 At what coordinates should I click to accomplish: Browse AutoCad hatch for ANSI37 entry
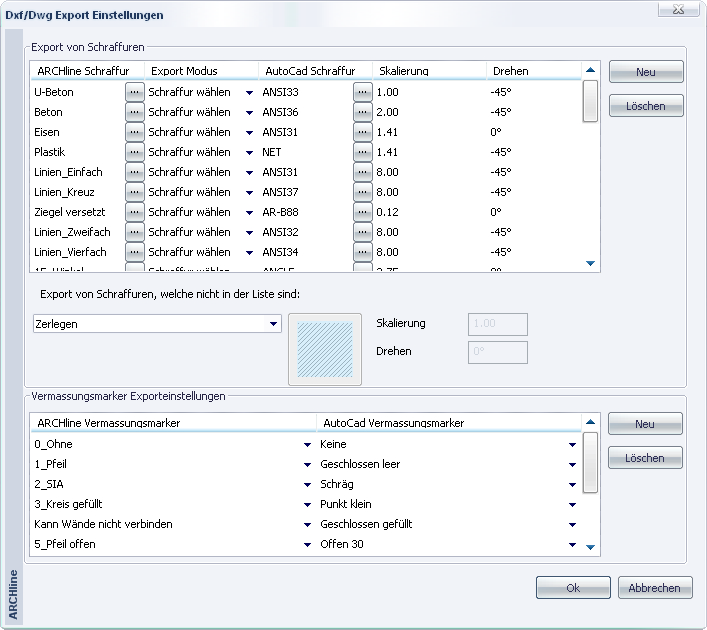(363, 192)
